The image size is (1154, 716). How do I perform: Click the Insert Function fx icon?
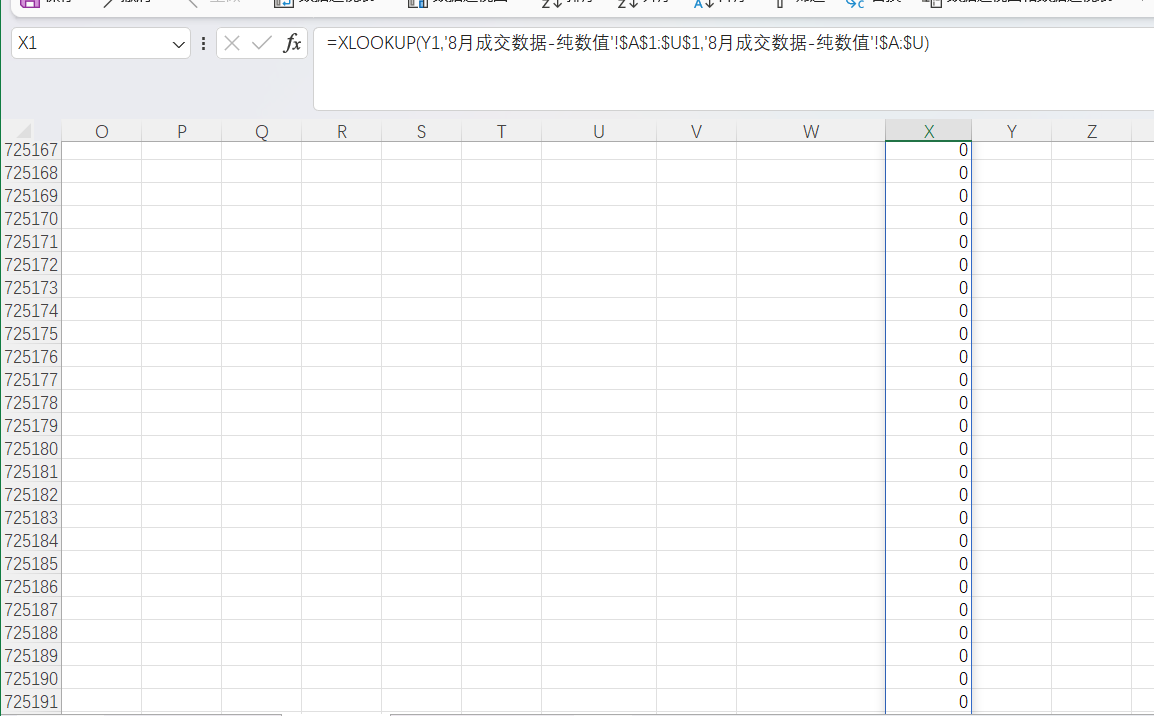point(292,43)
